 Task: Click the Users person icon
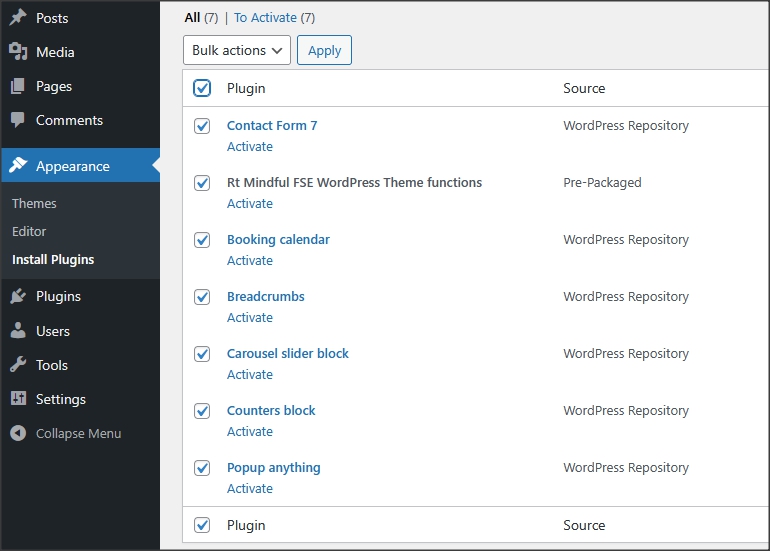coord(18,330)
